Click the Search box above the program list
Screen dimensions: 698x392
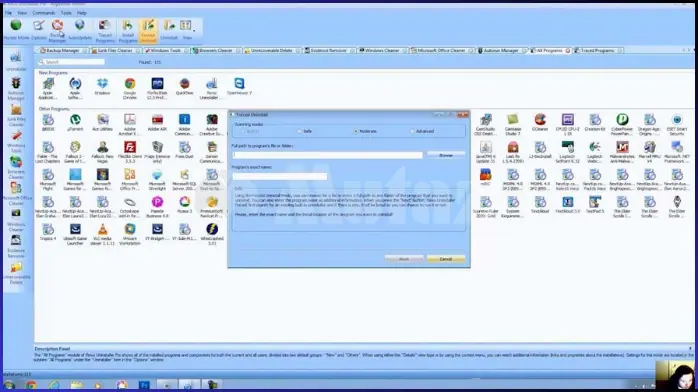coord(71,62)
